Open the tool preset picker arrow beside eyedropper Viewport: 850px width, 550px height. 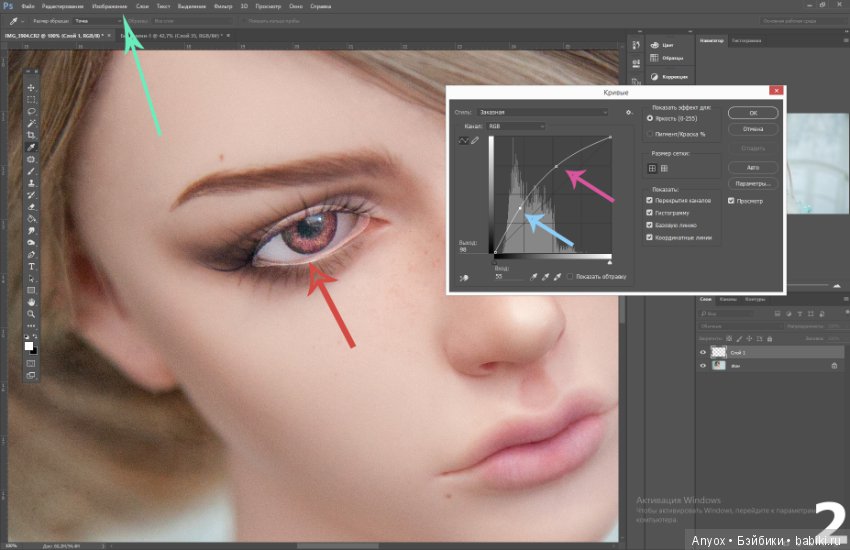(x=22, y=21)
